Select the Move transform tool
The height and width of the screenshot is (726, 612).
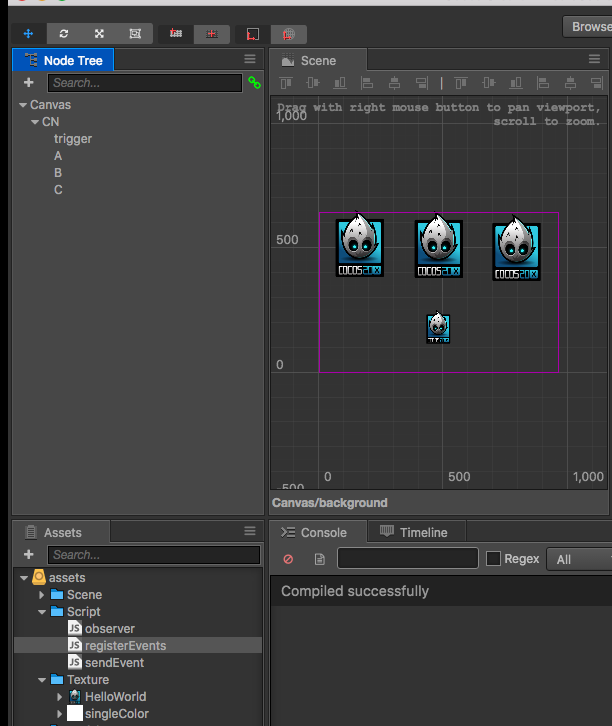coord(29,33)
